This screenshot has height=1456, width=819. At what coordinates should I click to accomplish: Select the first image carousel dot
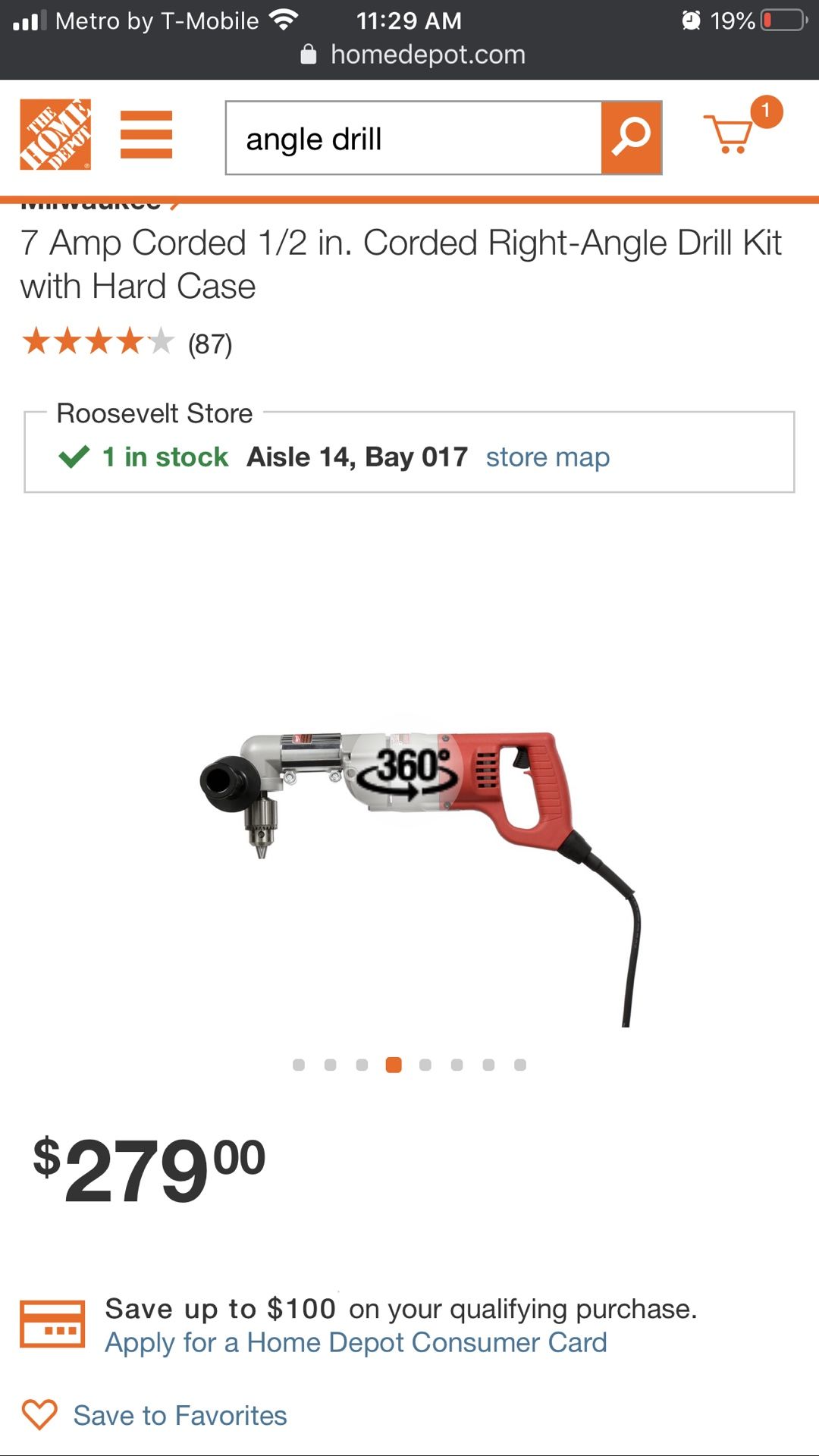click(299, 1065)
